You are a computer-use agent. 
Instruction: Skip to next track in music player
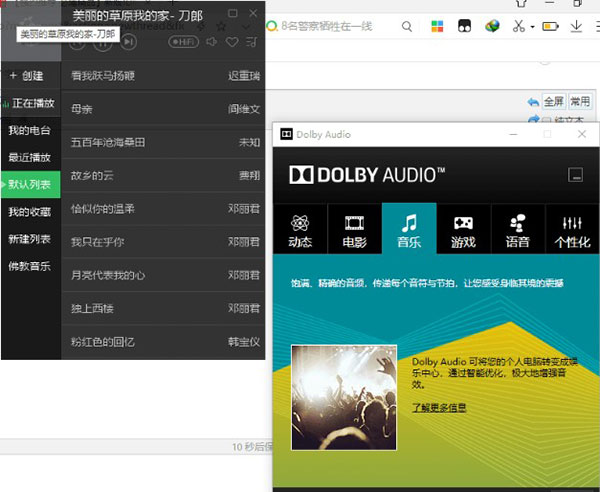click(129, 42)
